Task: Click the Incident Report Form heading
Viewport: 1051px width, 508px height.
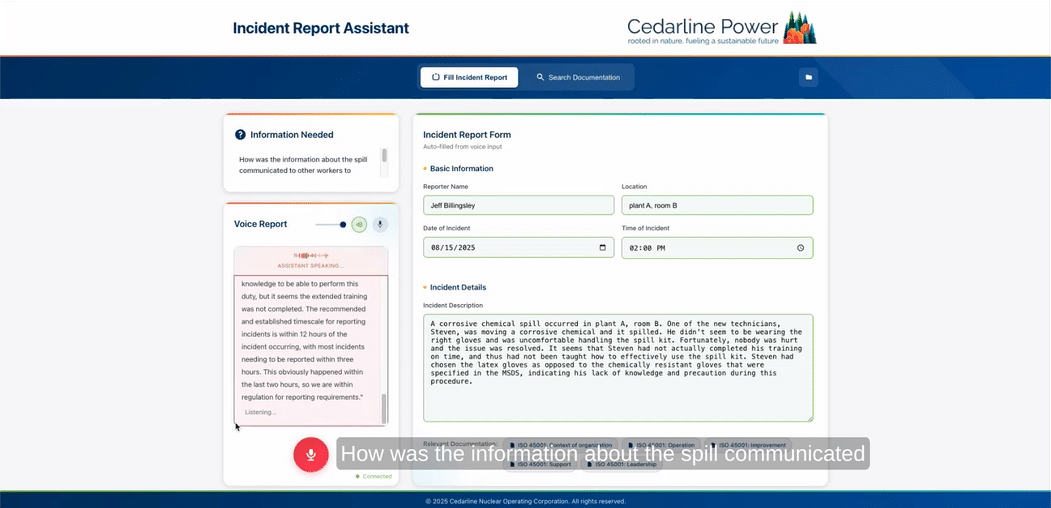Action: tap(467, 135)
